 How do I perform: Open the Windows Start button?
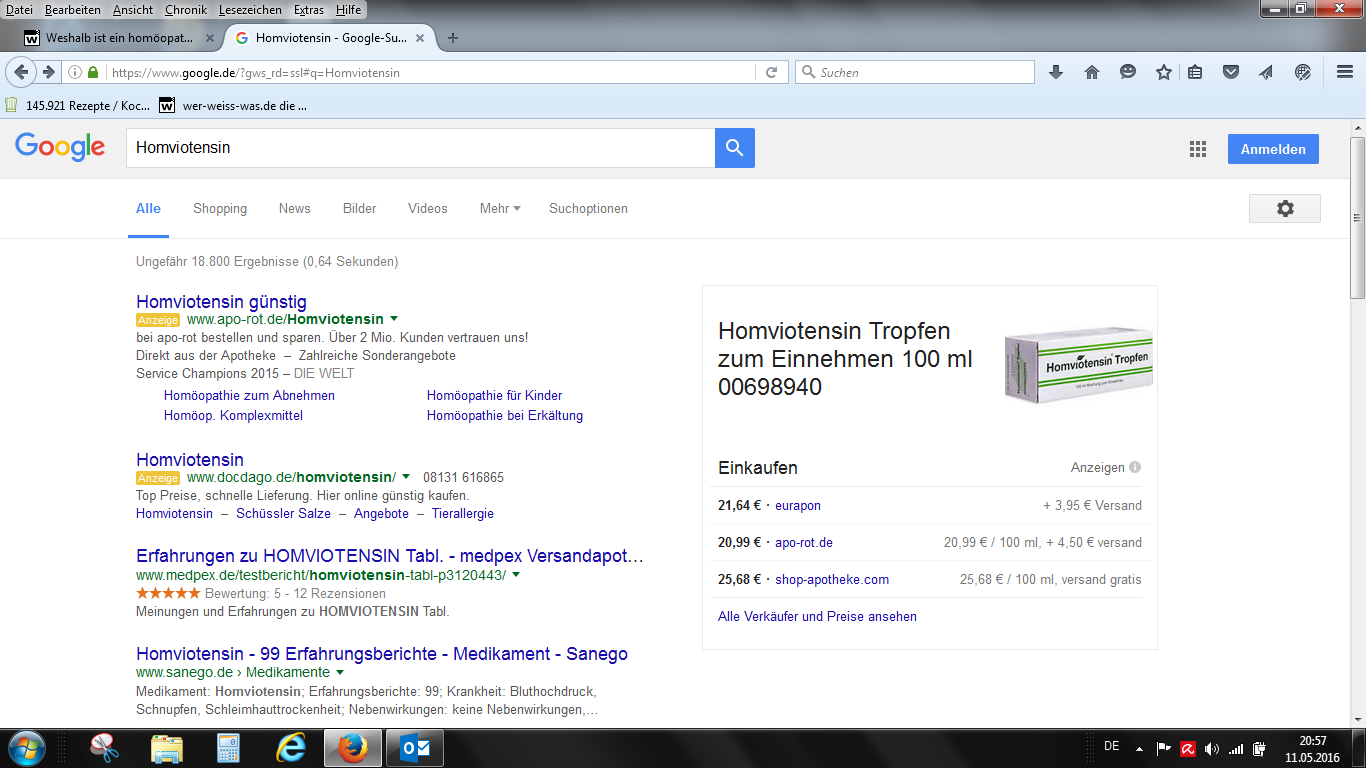point(26,748)
